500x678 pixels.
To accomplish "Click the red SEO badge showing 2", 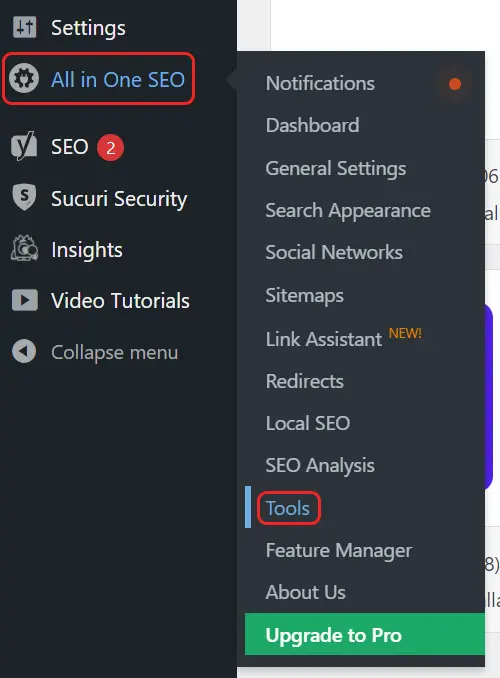I will (110, 148).
